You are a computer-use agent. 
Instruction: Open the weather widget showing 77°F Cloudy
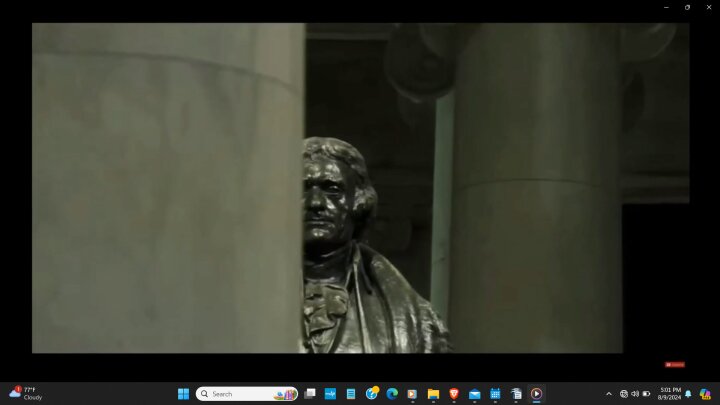pyautogui.click(x=26, y=394)
